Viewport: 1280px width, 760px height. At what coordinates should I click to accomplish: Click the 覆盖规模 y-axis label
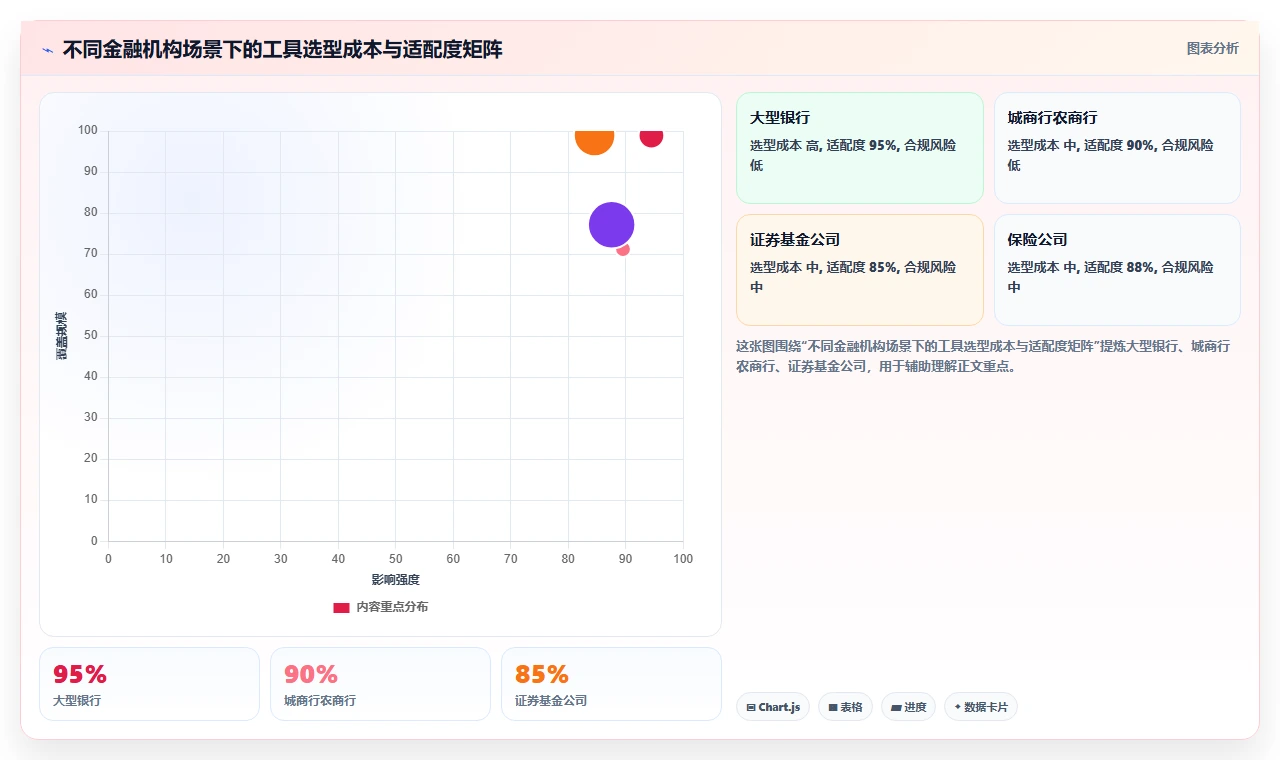point(62,336)
